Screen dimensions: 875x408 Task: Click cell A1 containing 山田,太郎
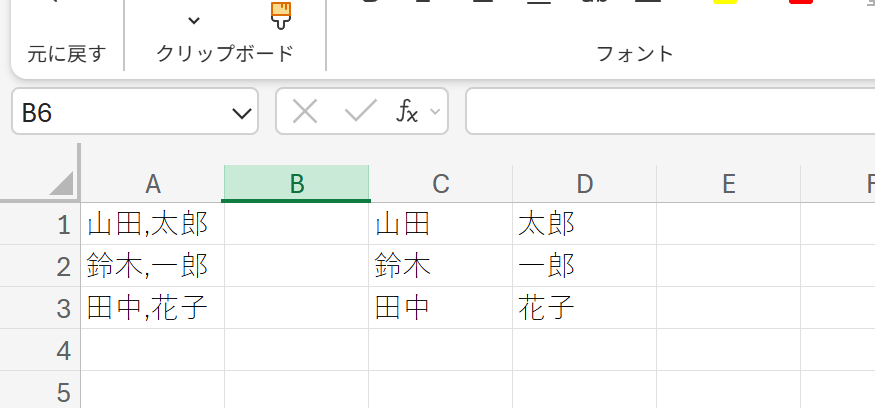coord(152,224)
